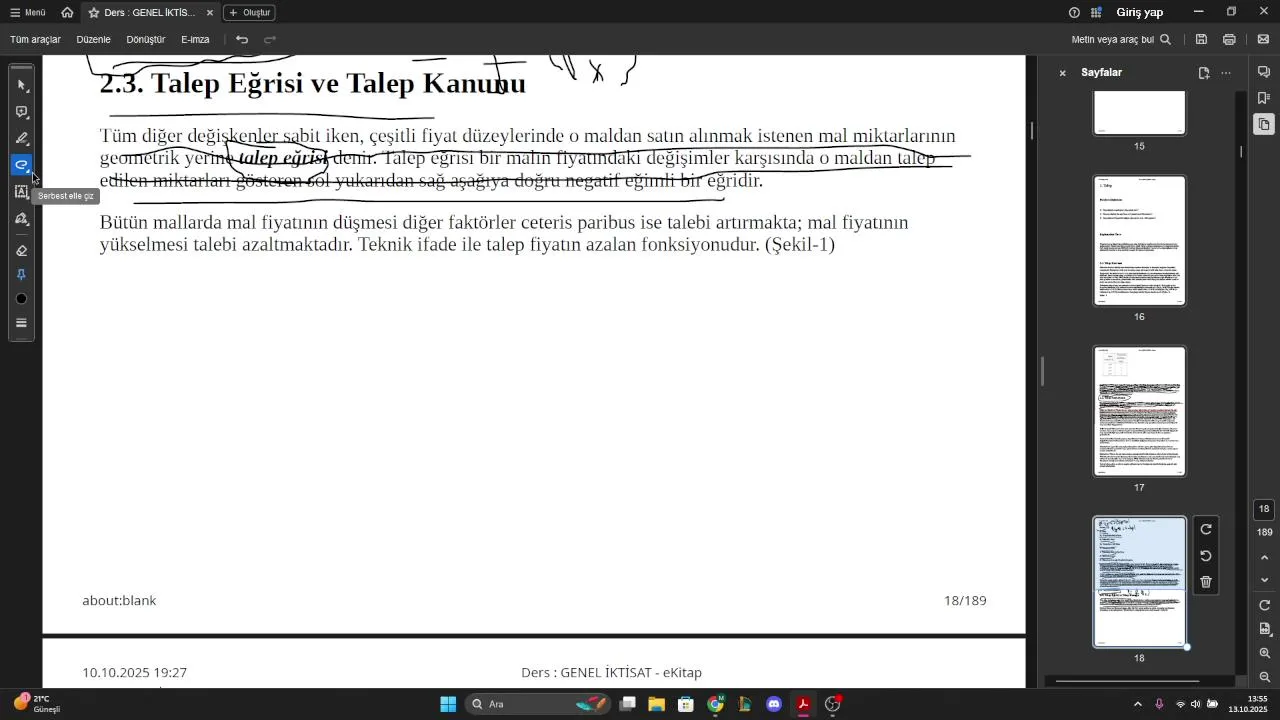This screenshot has height=720, width=1280.
Task: Open the comments panel icon
Action: click(1264, 72)
